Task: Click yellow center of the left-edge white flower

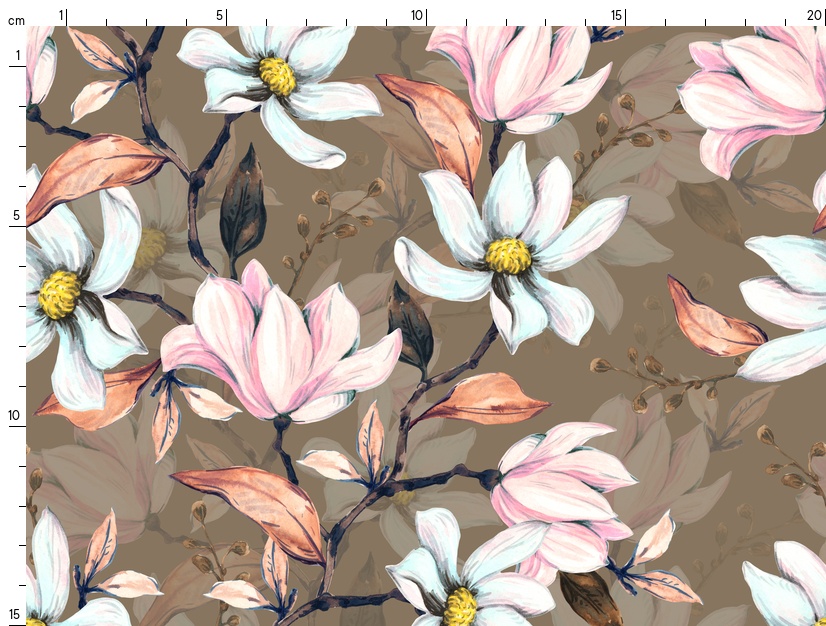Action: pyautogui.click(x=59, y=294)
